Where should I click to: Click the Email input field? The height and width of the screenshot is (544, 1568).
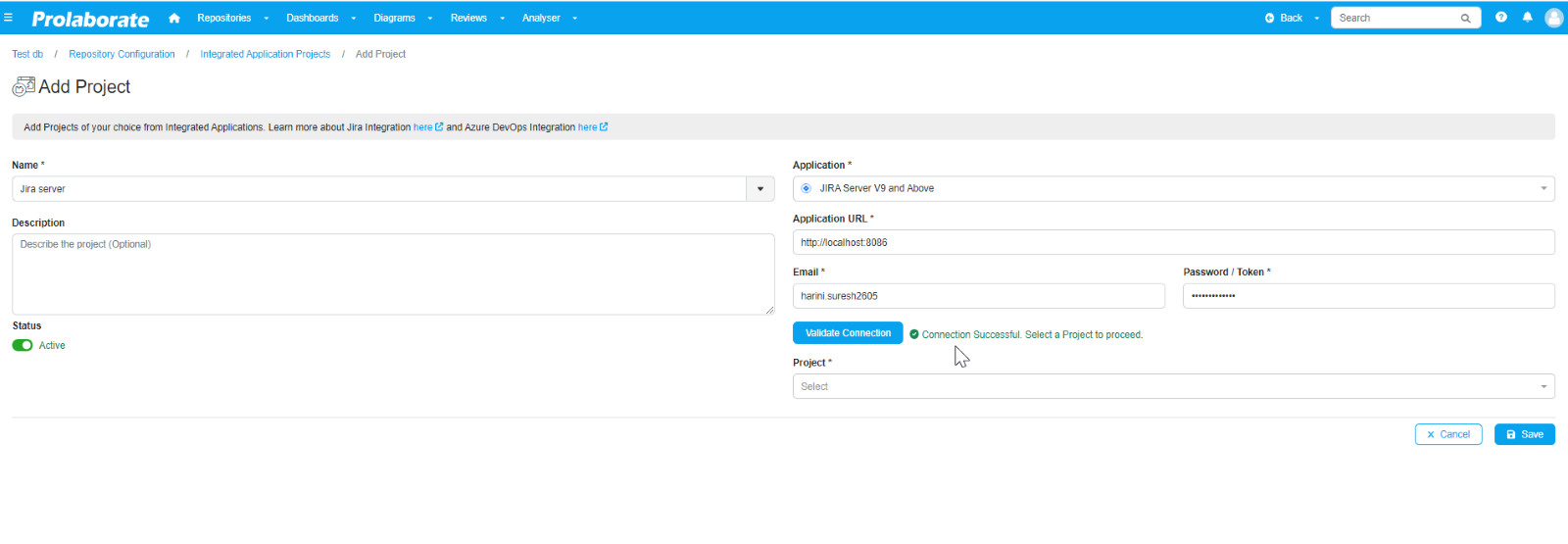coord(979,296)
